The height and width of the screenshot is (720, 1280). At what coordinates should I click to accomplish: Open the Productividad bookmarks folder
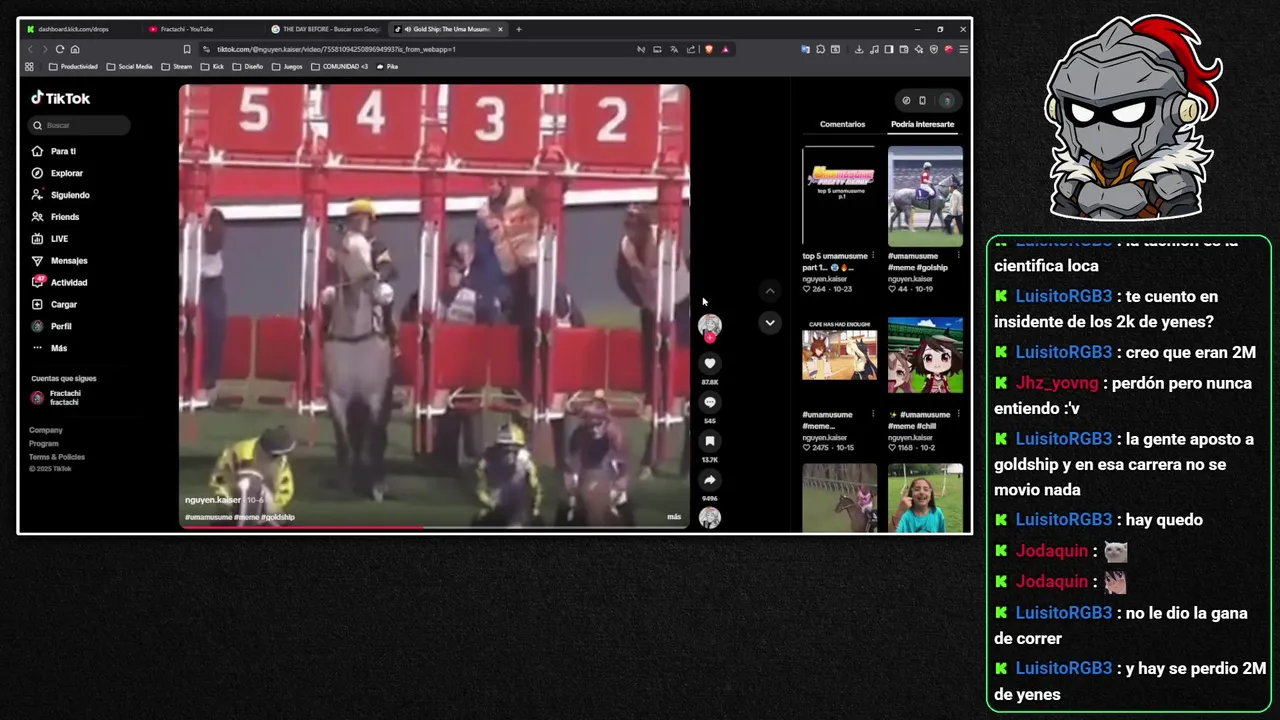click(x=73, y=67)
